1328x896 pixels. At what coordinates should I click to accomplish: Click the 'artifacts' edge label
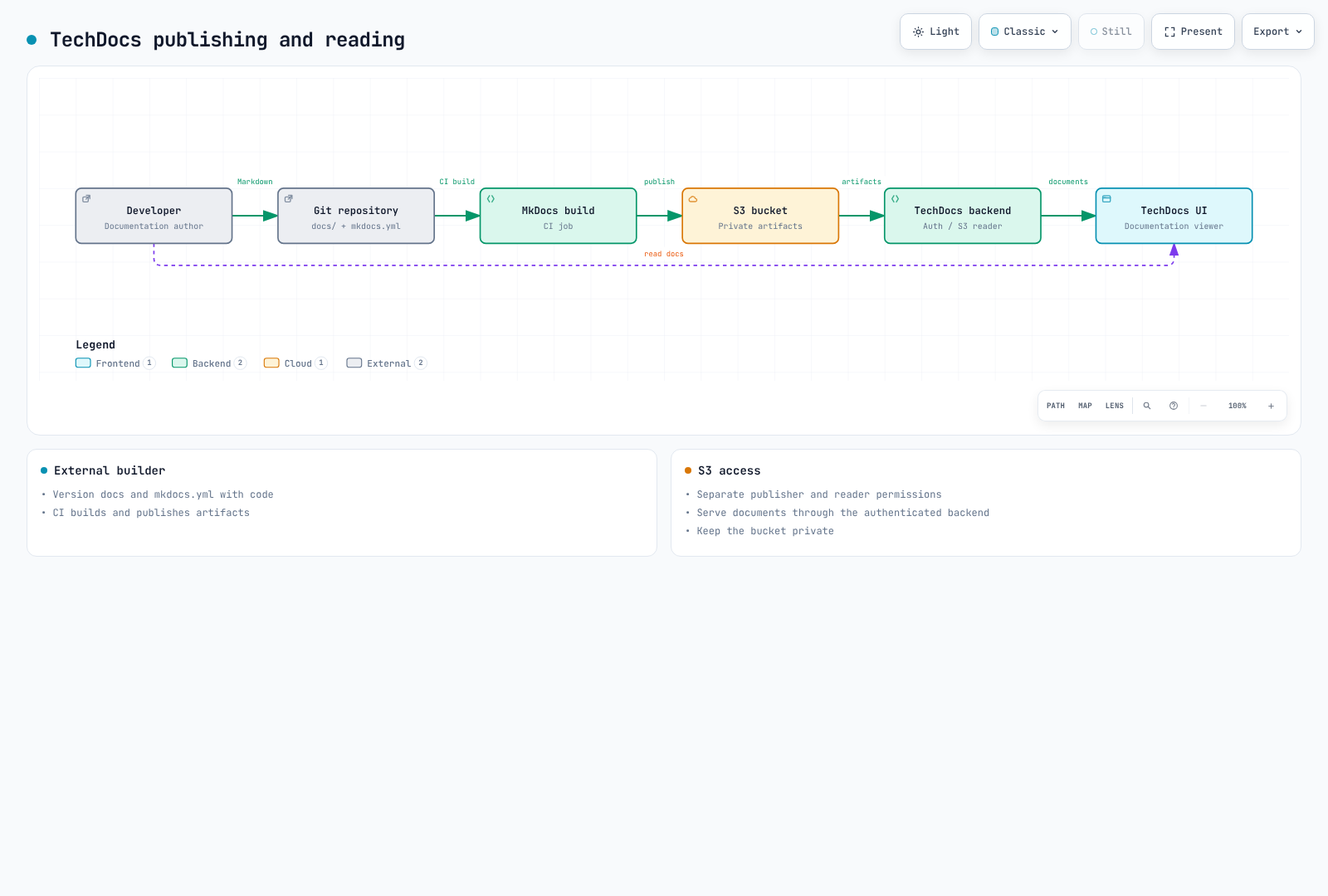862,182
